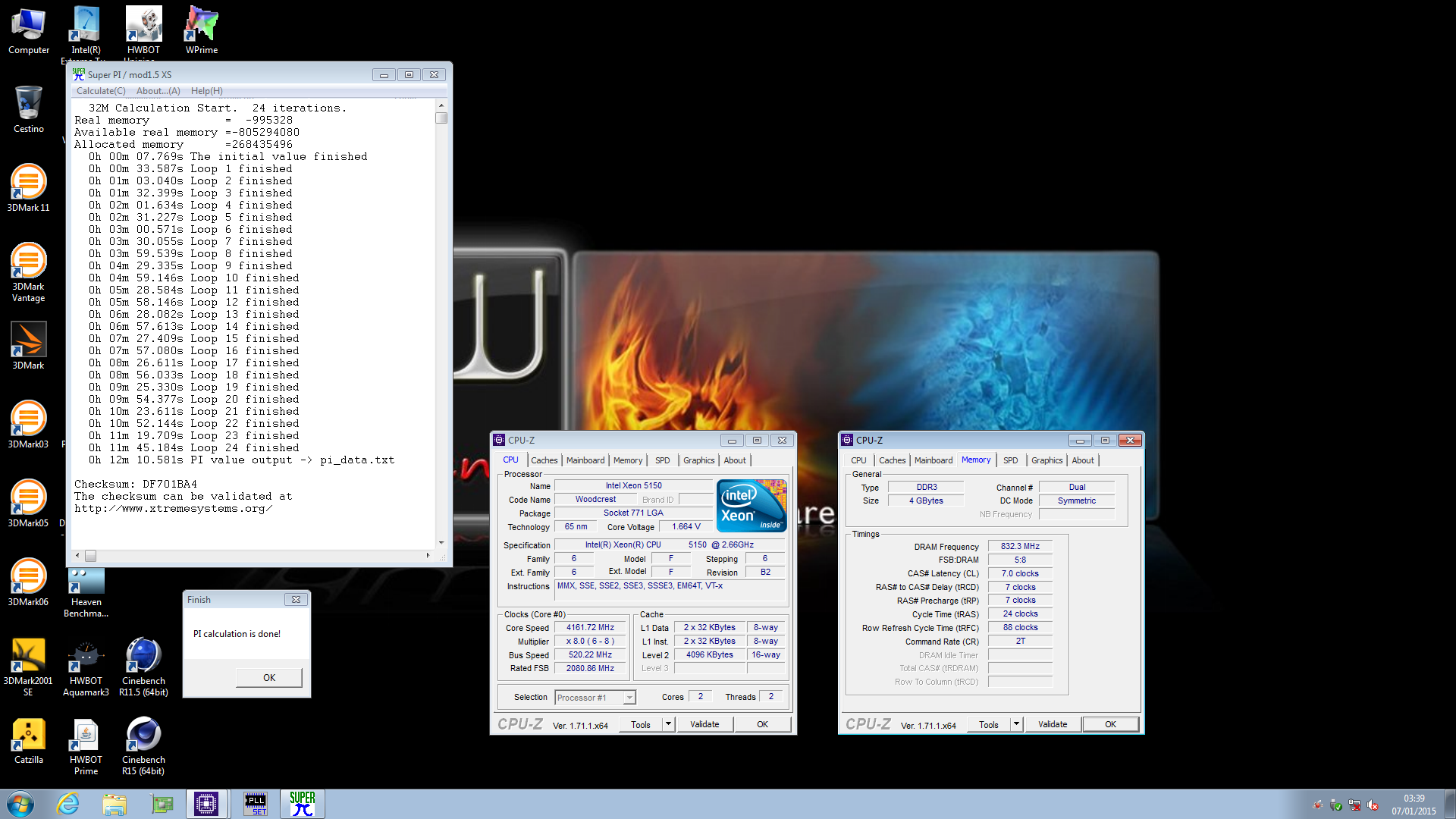The width and height of the screenshot is (1456, 819).
Task: Click the Show desktop strip at taskbar end
Action: point(1451,804)
